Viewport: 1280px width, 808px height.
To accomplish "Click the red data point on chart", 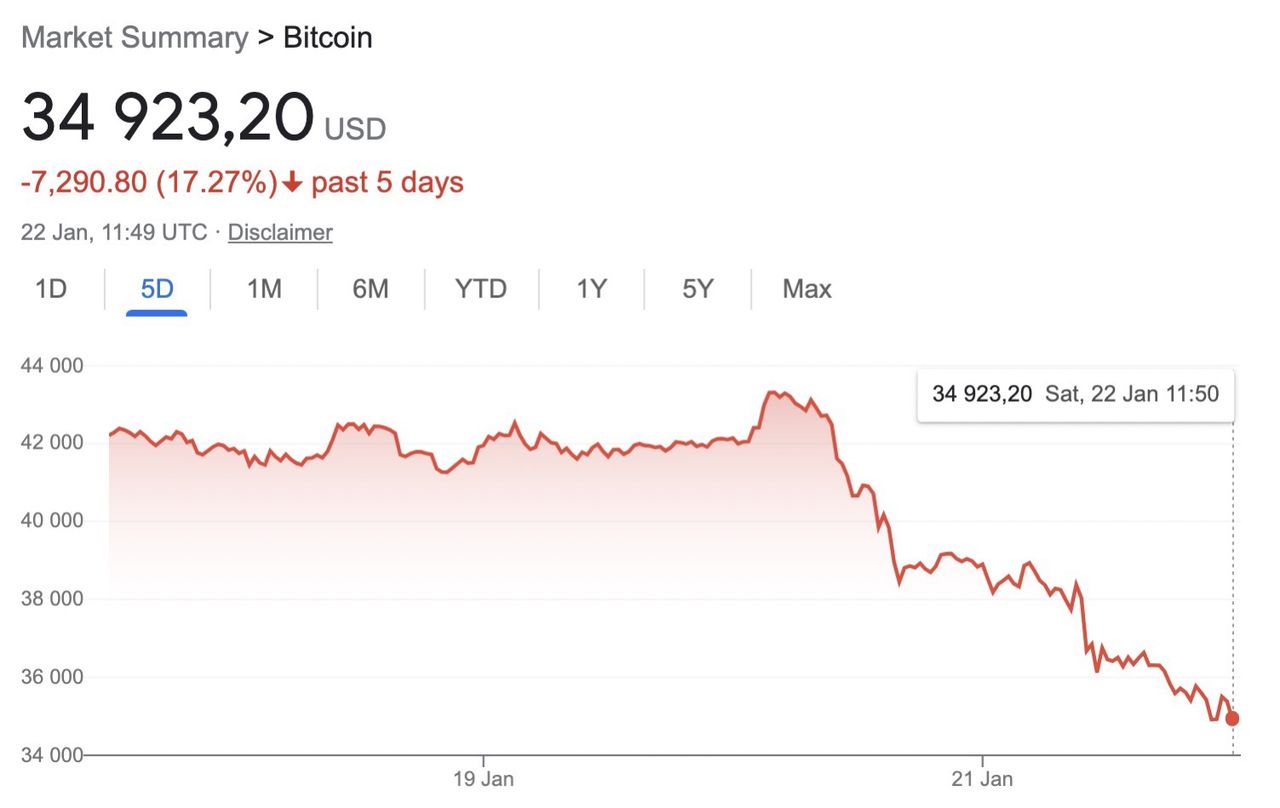I will [1232, 718].
